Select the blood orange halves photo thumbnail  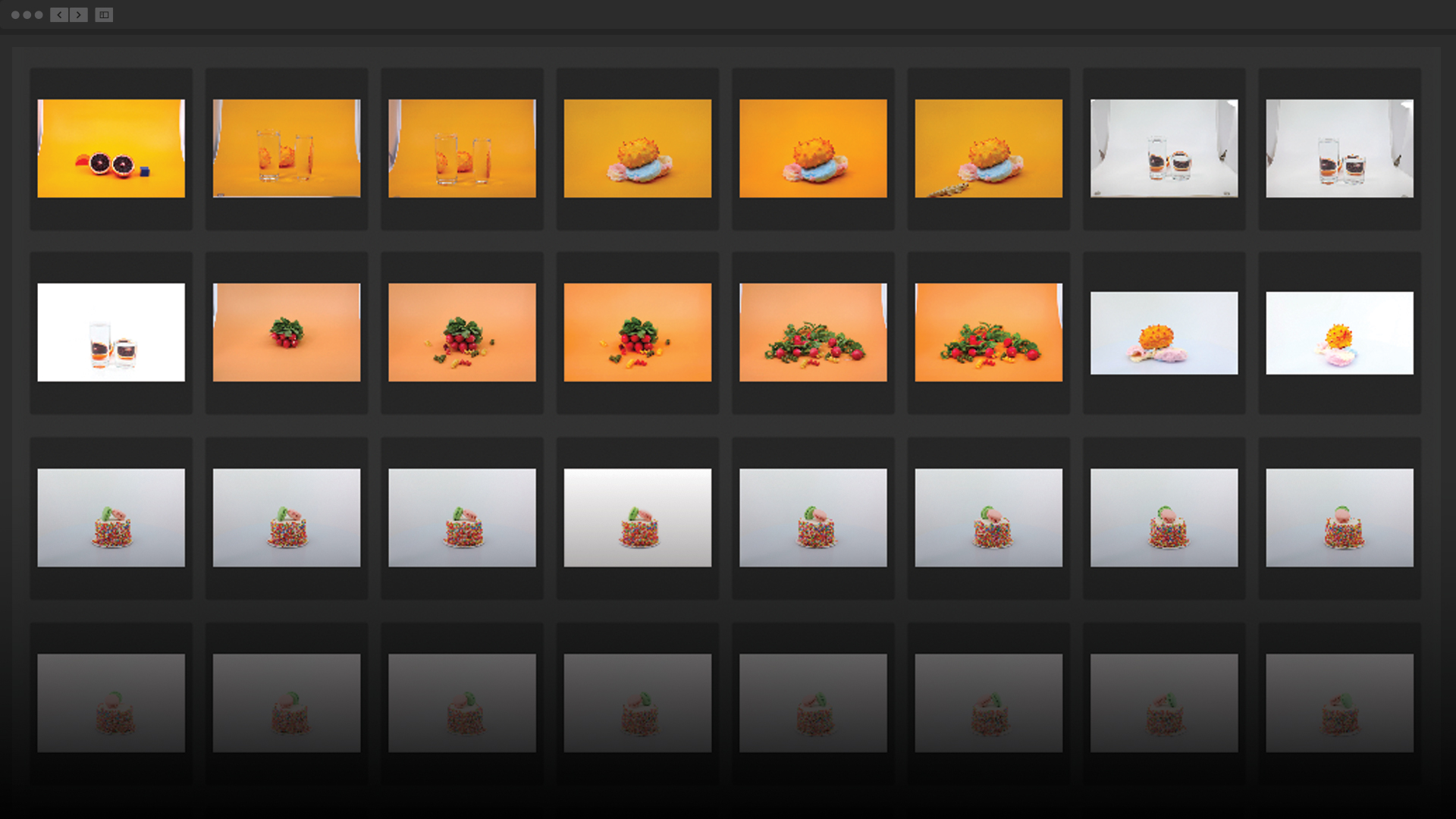point(111,149)
